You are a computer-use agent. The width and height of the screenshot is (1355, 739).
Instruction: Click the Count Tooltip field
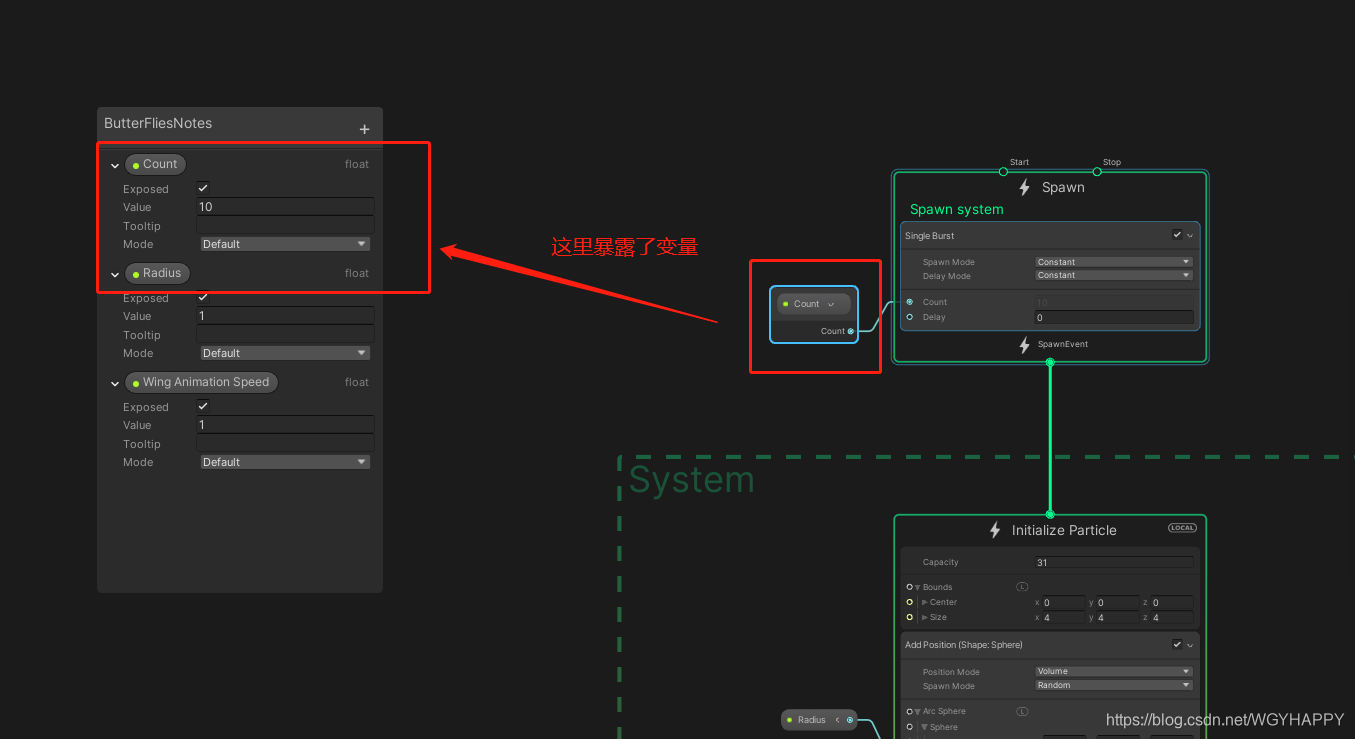click(285, 225)
